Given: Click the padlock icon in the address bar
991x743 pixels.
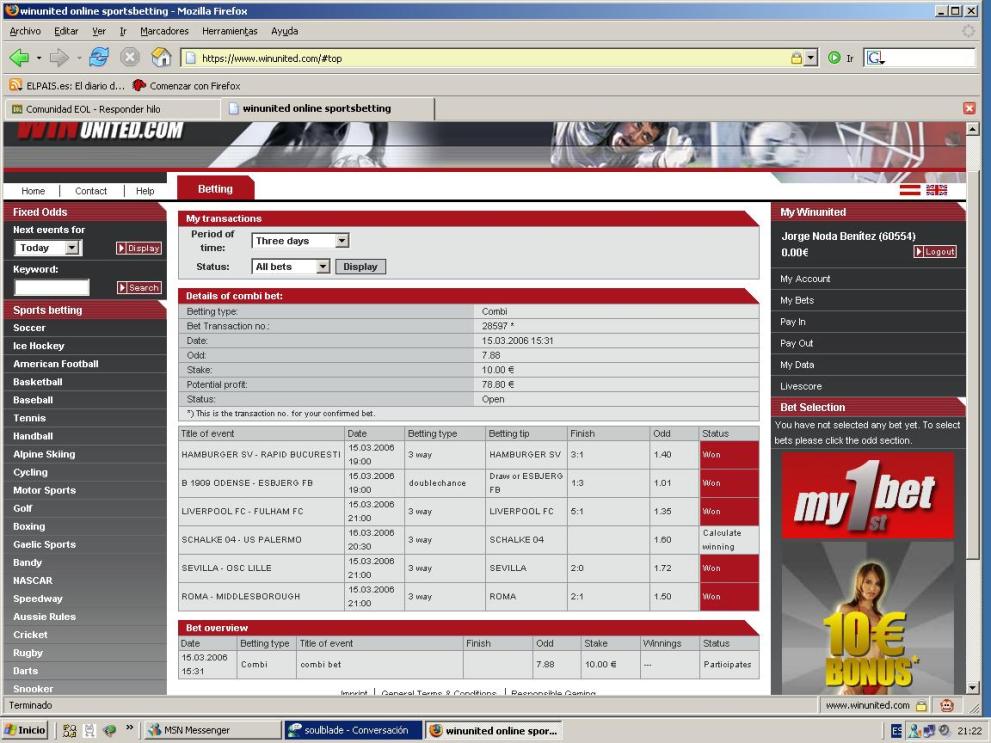Looking at the screenshot, I should [796, 58].
